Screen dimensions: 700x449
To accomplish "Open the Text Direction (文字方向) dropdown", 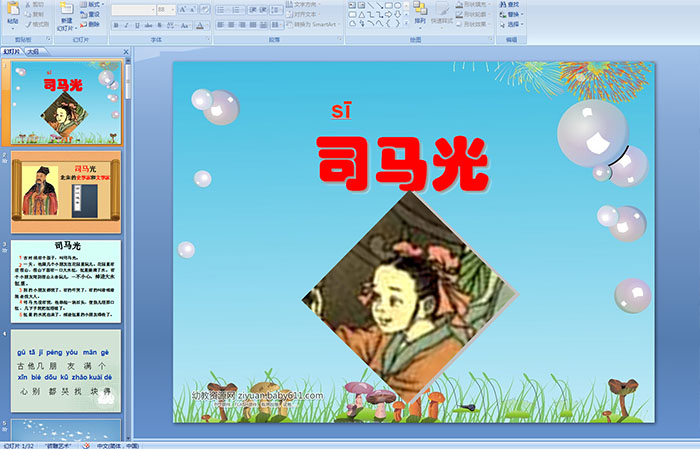I will [302, 4].
